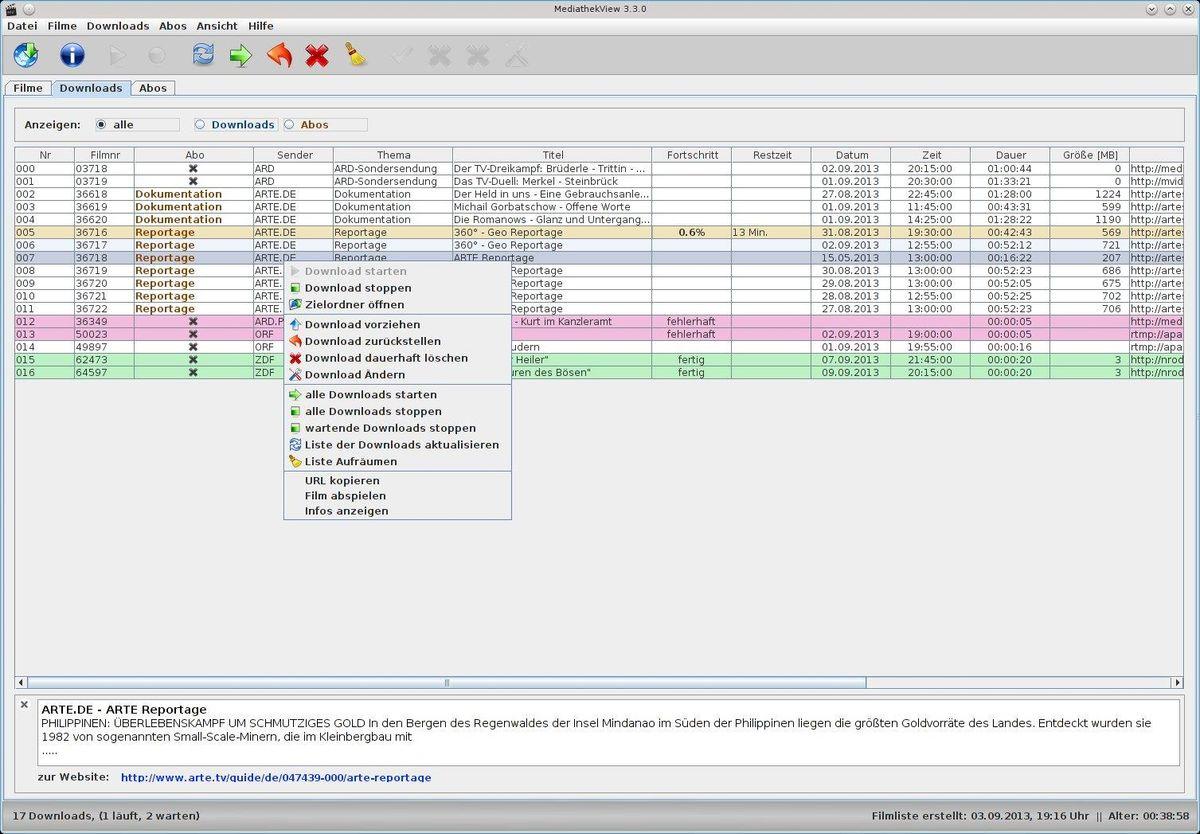Viewport: 1200px width, 834px height.
Task: Click the globe icon to load film list
Action: pyautogui.click(x=26, y=55)
